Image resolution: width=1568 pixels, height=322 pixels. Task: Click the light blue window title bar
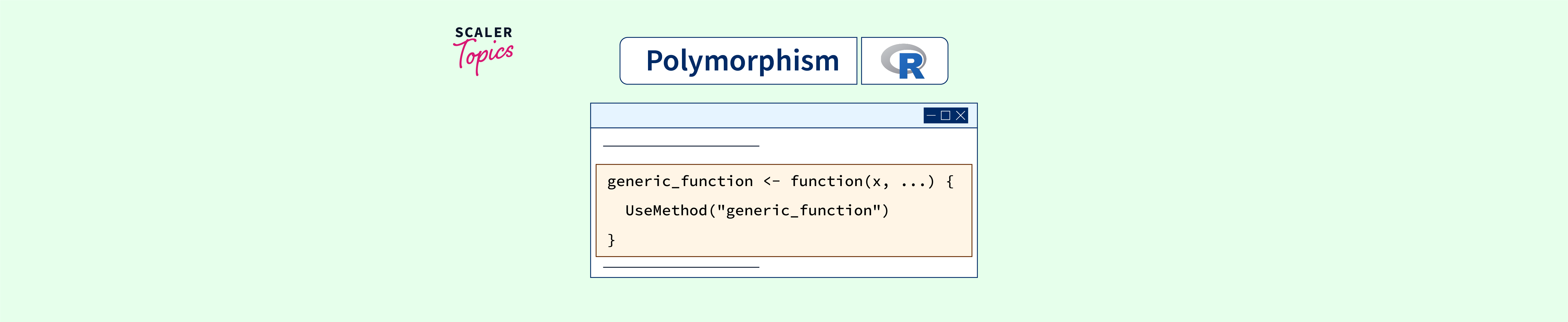click(x=755, y=115)
